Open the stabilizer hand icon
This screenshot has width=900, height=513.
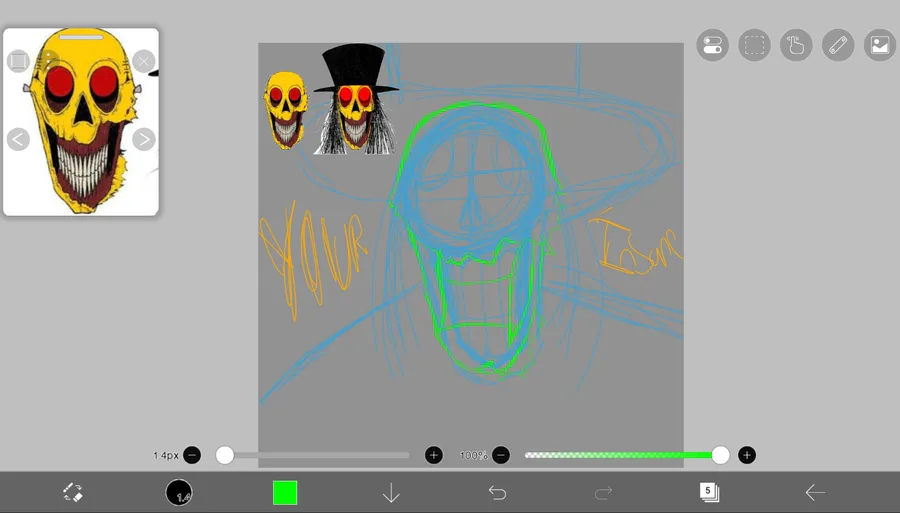[796, 45]
